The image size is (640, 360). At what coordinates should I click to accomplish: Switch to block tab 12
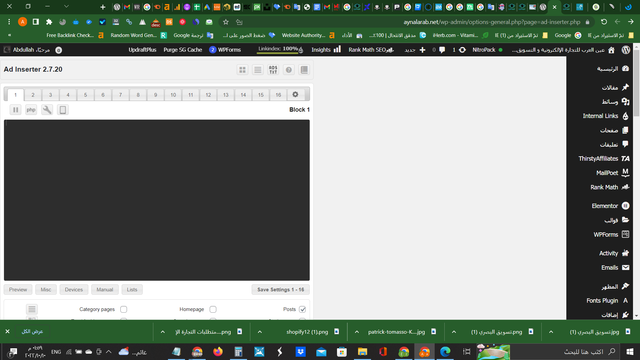(208, 95)
